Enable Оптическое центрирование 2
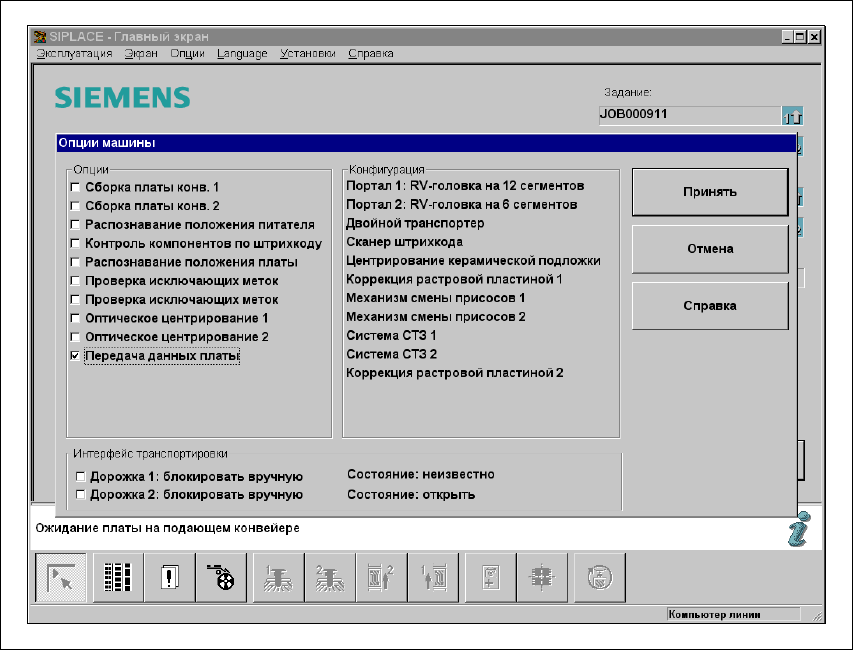 (75, 337)
